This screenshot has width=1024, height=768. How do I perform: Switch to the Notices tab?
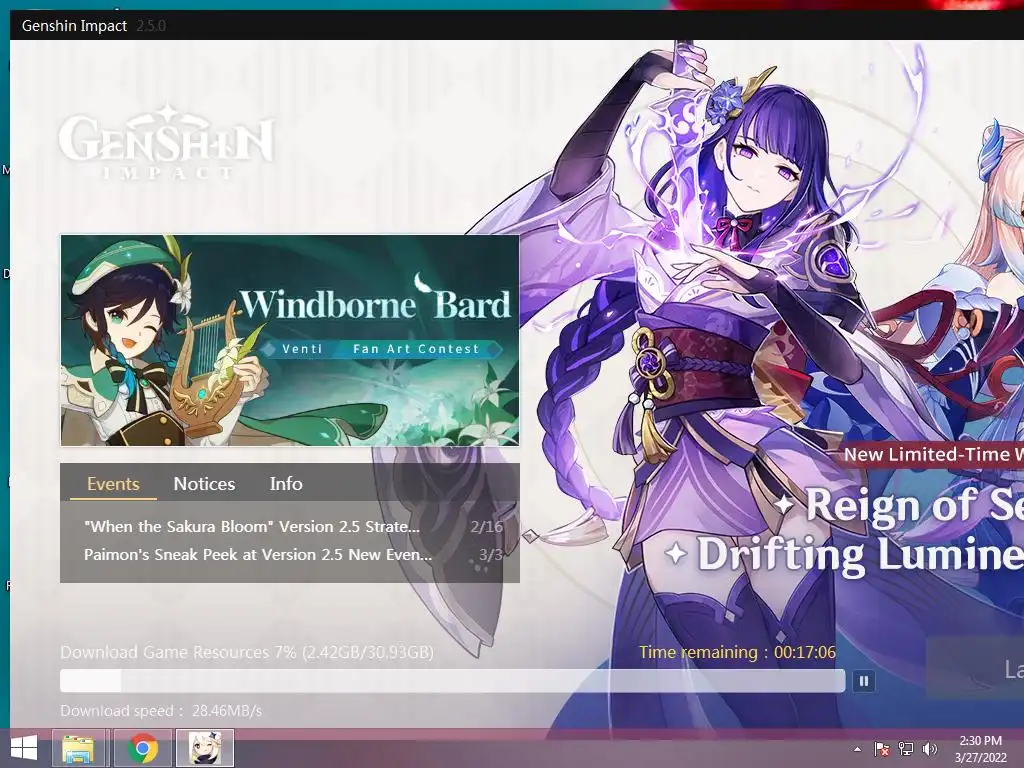(x=204, y=484)
